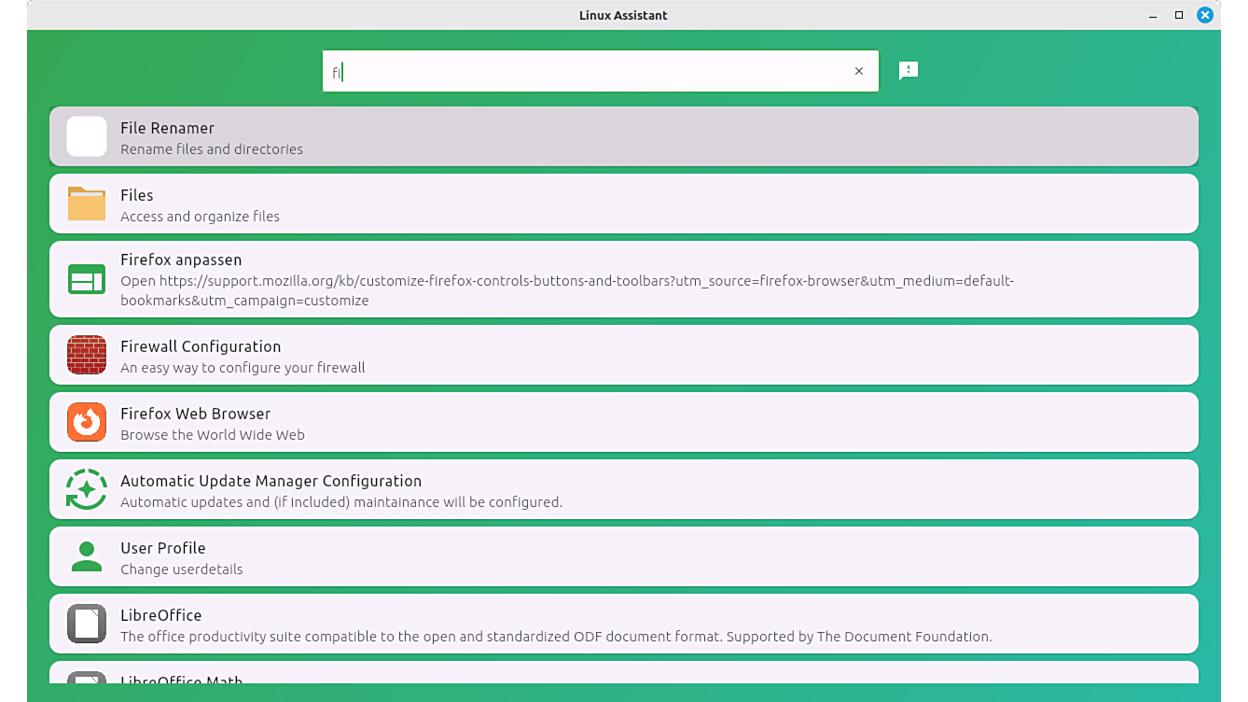Open the User Profile person icon
Screen dimensions: 1248x702
87,557
